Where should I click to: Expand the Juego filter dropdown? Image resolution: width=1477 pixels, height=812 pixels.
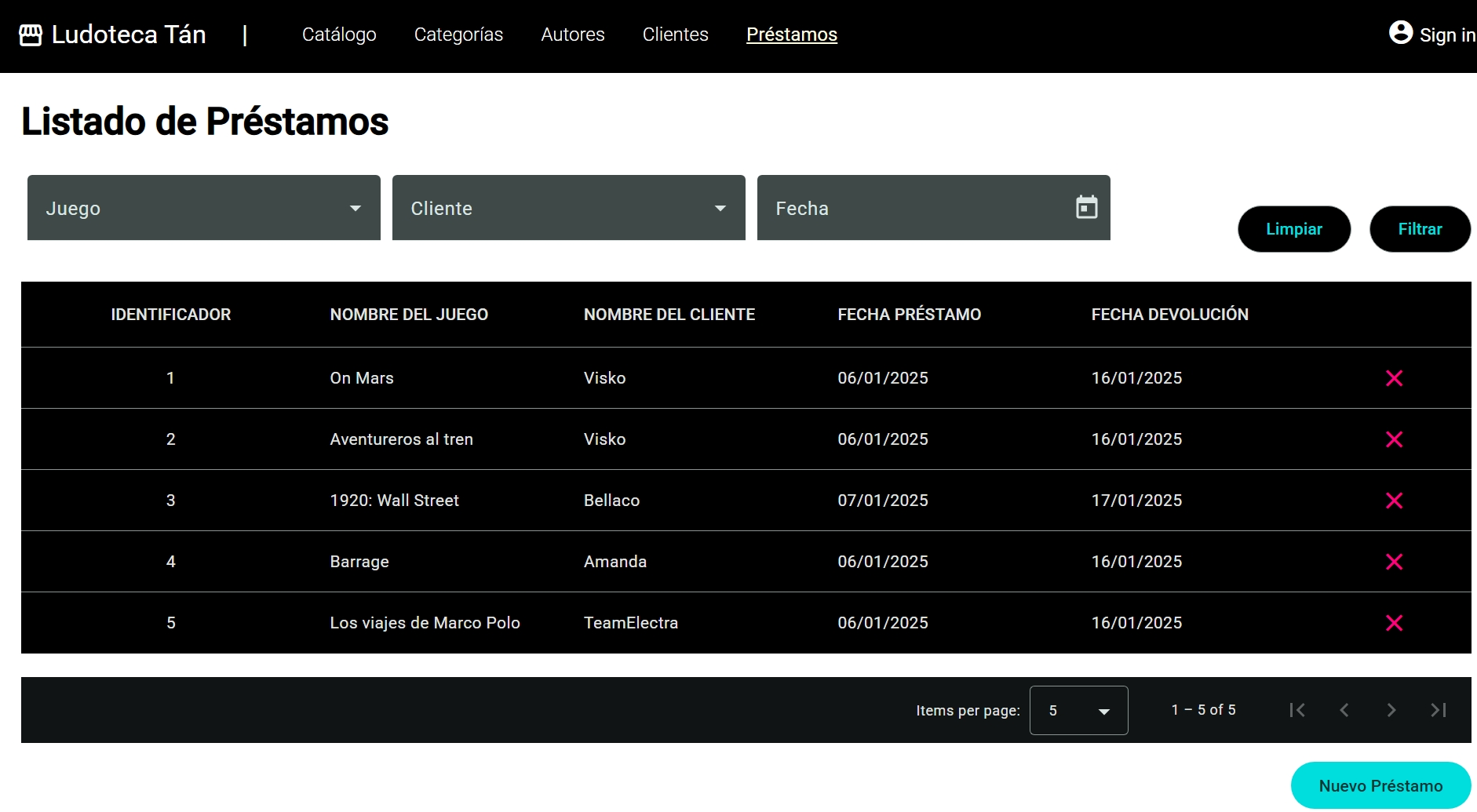(203, 208)
